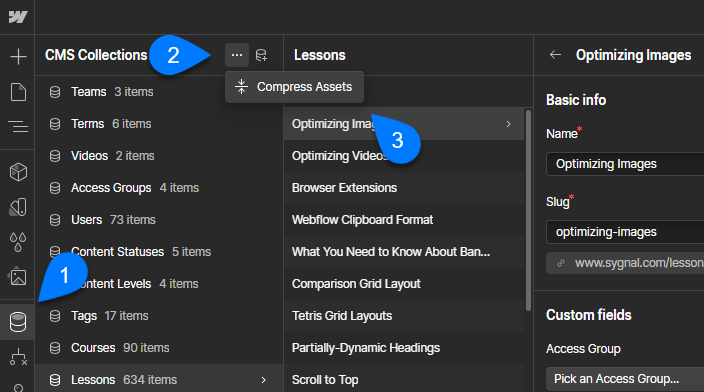Open the Videos collection
The width and height of the screenshot is (704, 392).
click(159, 156)
